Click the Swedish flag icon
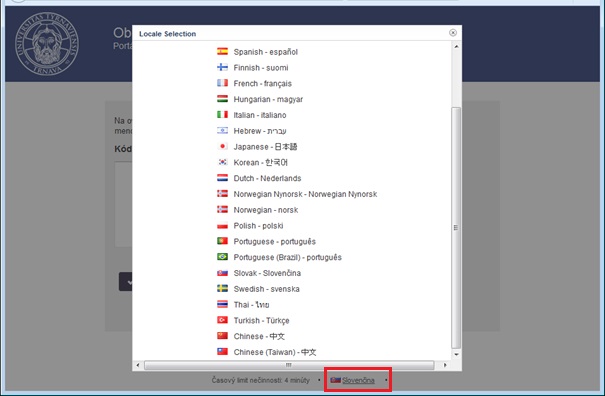 pos(222,288)
